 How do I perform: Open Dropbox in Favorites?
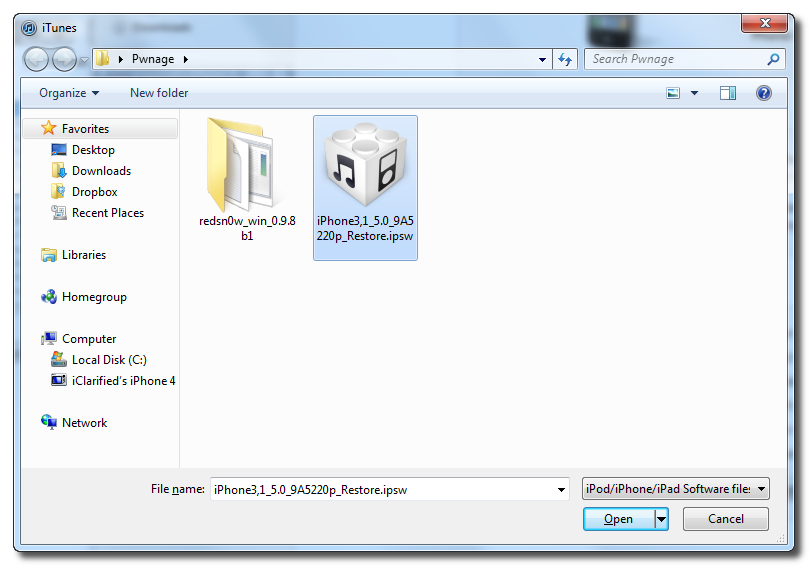(94, 192)
